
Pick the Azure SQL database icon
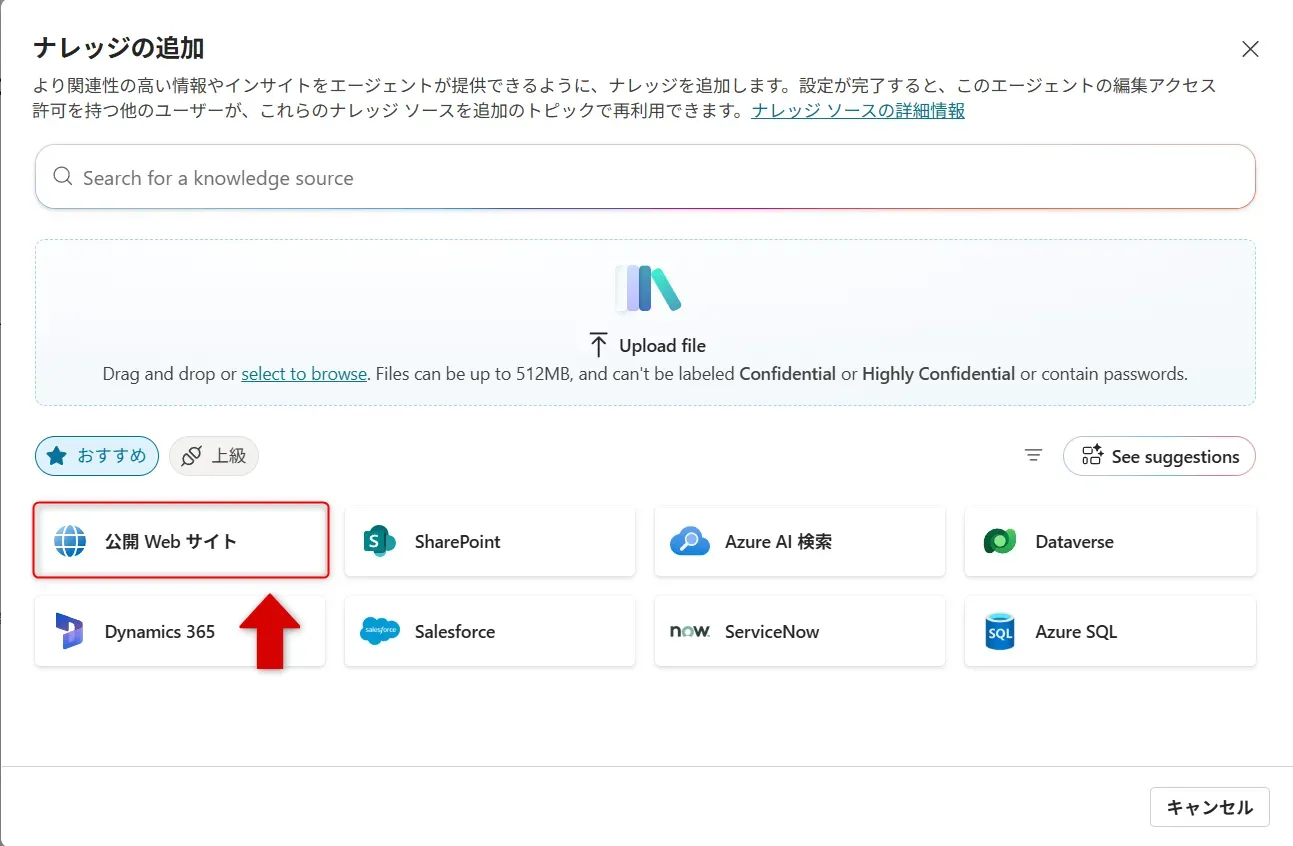click(1000, 631)
